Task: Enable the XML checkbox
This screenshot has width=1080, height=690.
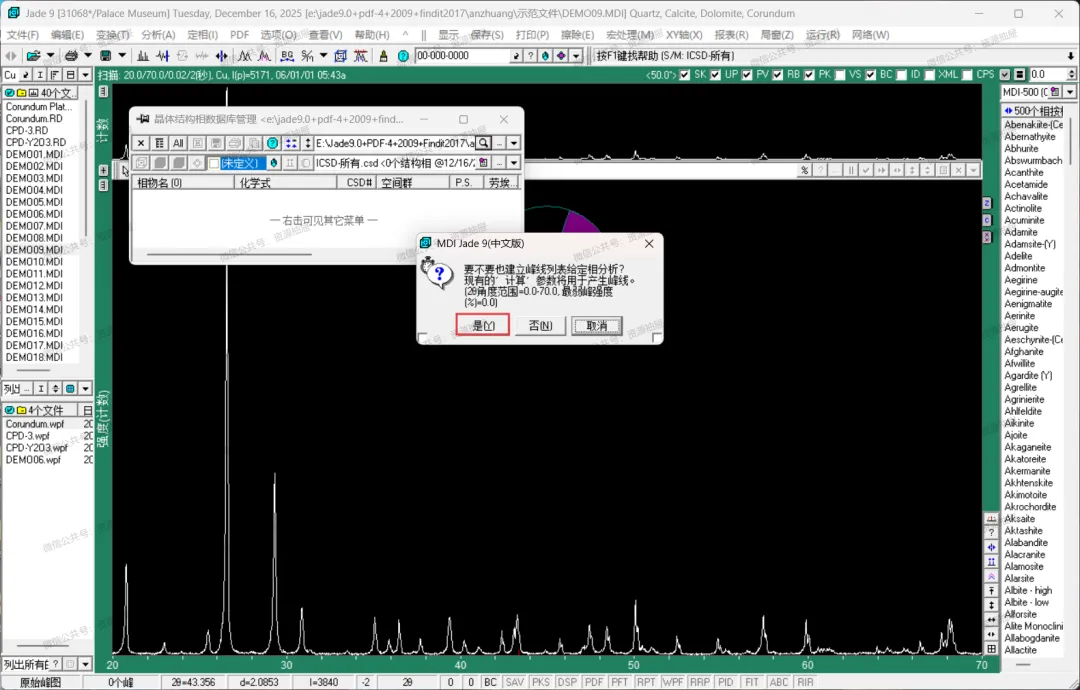Action: click(x=930, y=74)
